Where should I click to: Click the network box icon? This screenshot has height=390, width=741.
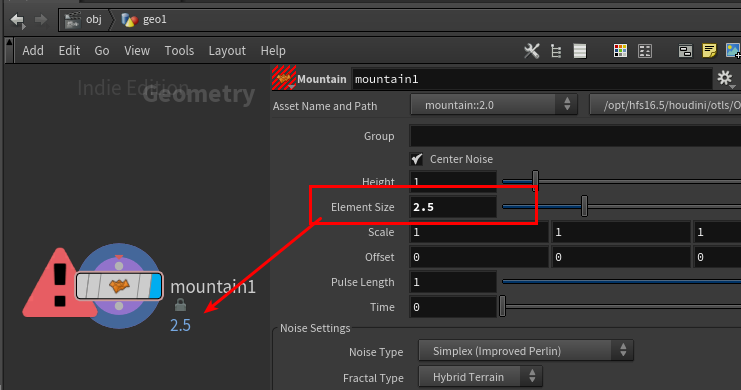[685, 51]
